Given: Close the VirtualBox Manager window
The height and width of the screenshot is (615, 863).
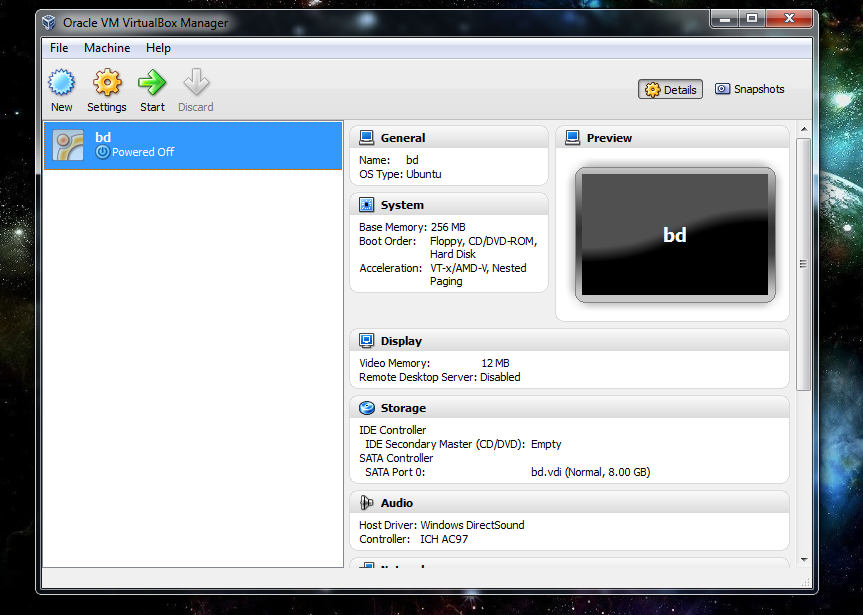Looking at the screenshot, I should 789,19.
